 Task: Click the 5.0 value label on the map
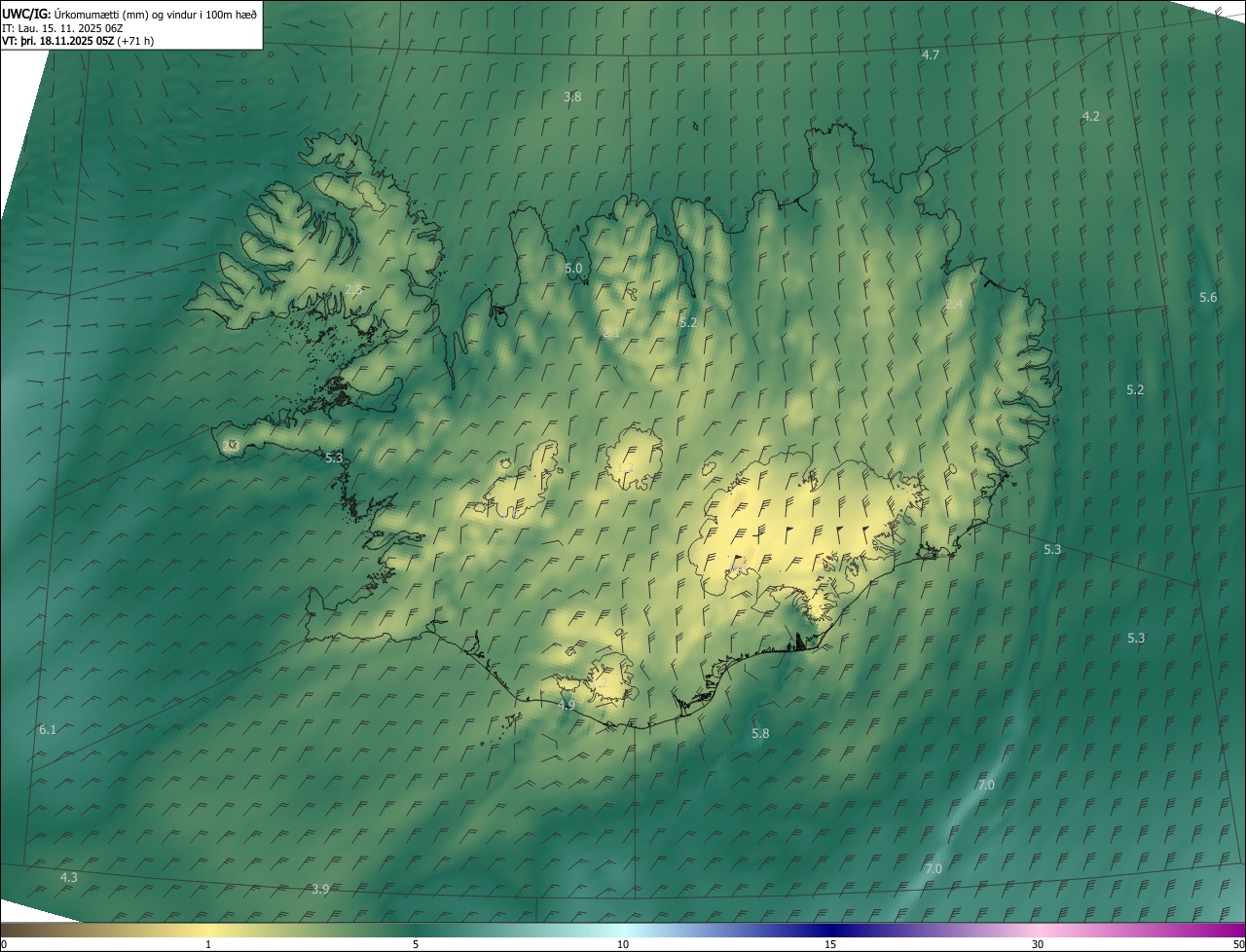point(573,268)
